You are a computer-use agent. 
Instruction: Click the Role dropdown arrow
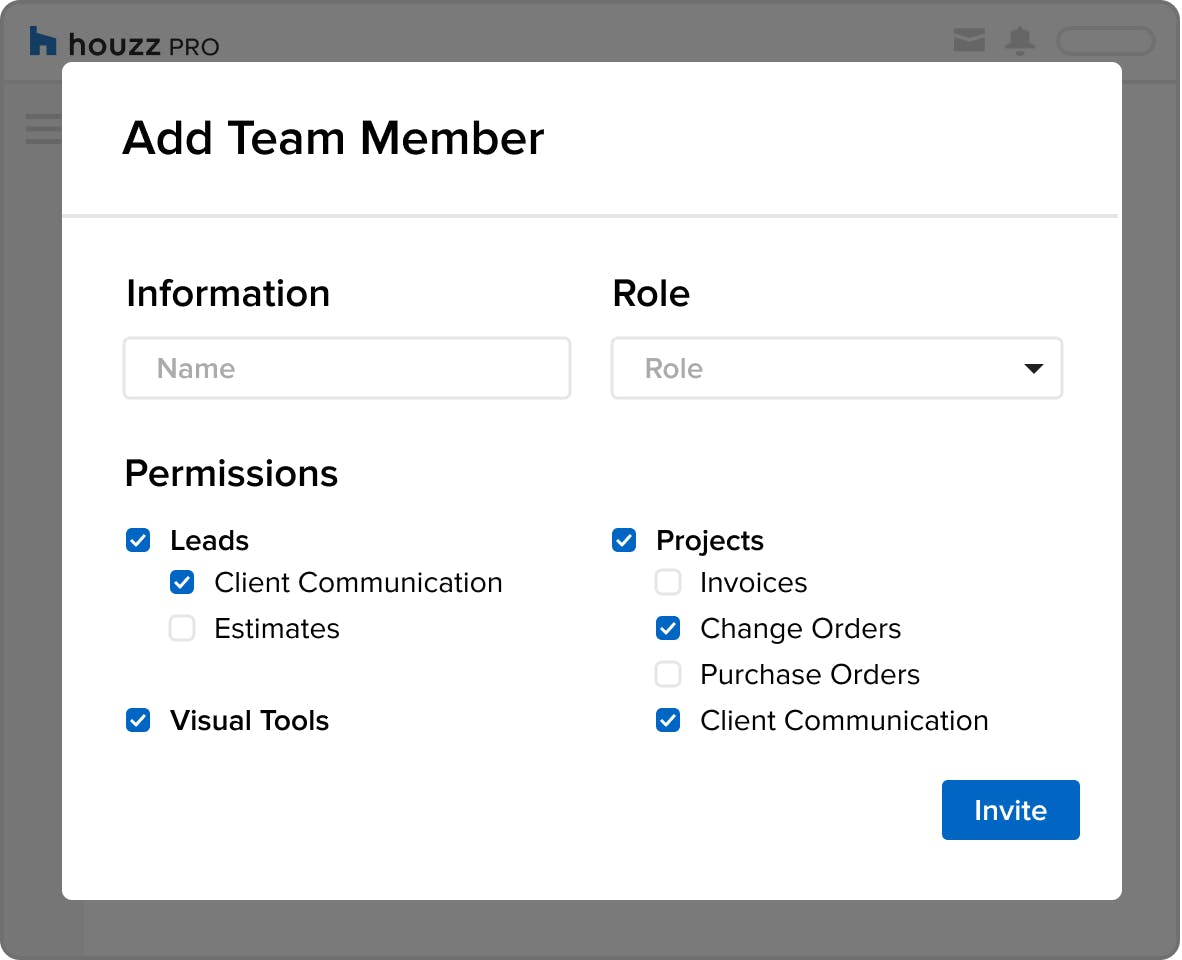pos(1033,368)
